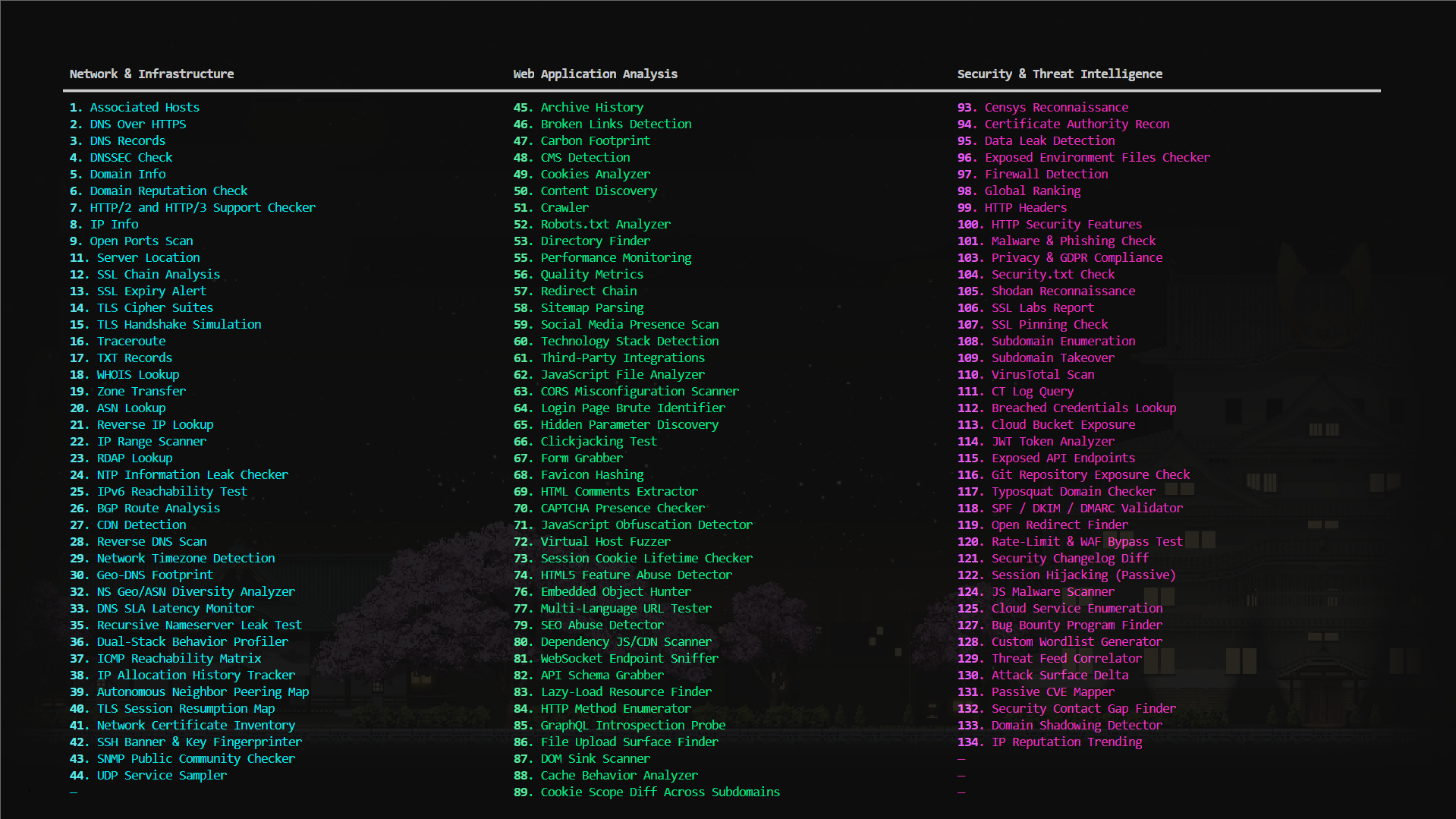Viewport: 1456px width, 819px height.
Task: Click the Web Application Analysis heading
Action: (595, 74)
